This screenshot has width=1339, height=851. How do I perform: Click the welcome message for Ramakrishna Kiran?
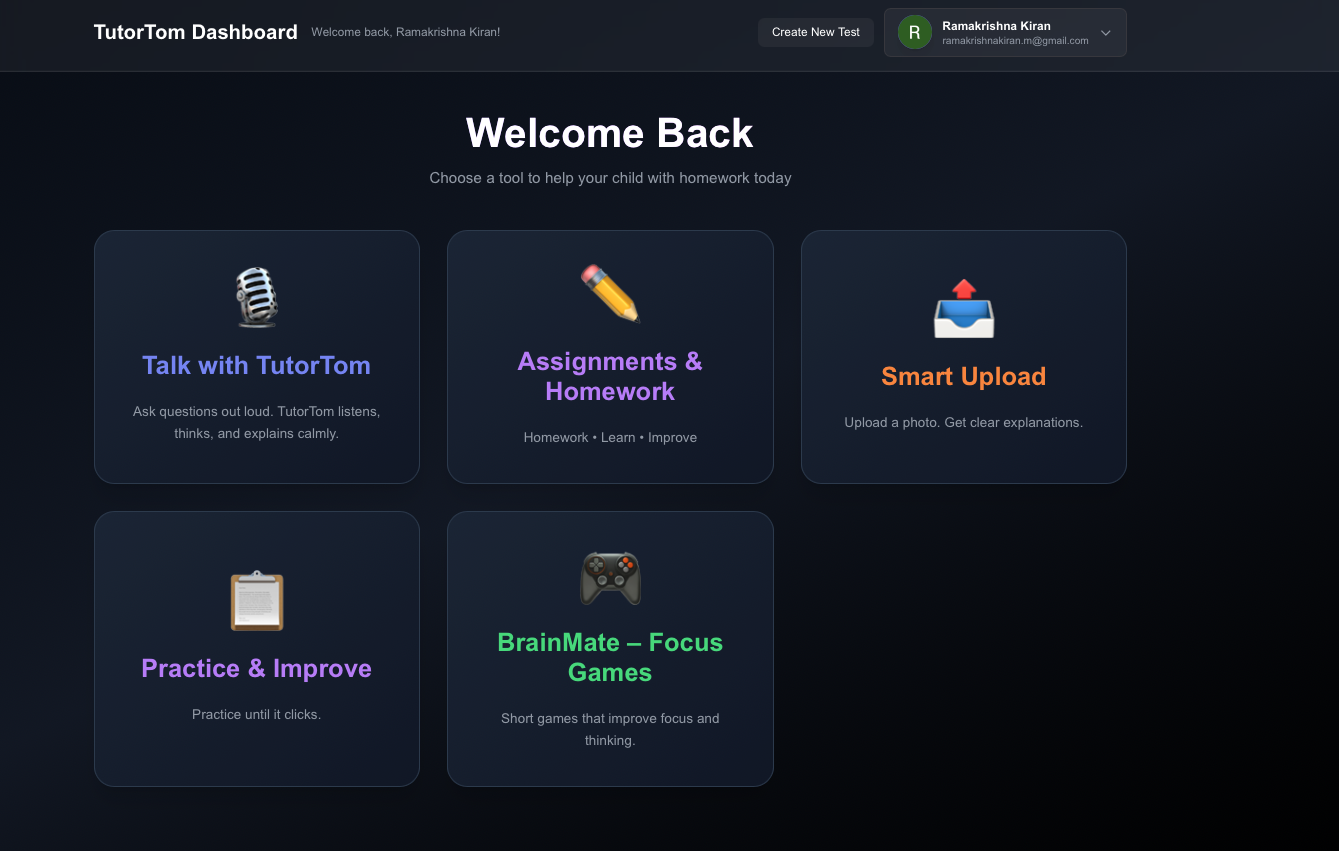(x=405, y=32)
